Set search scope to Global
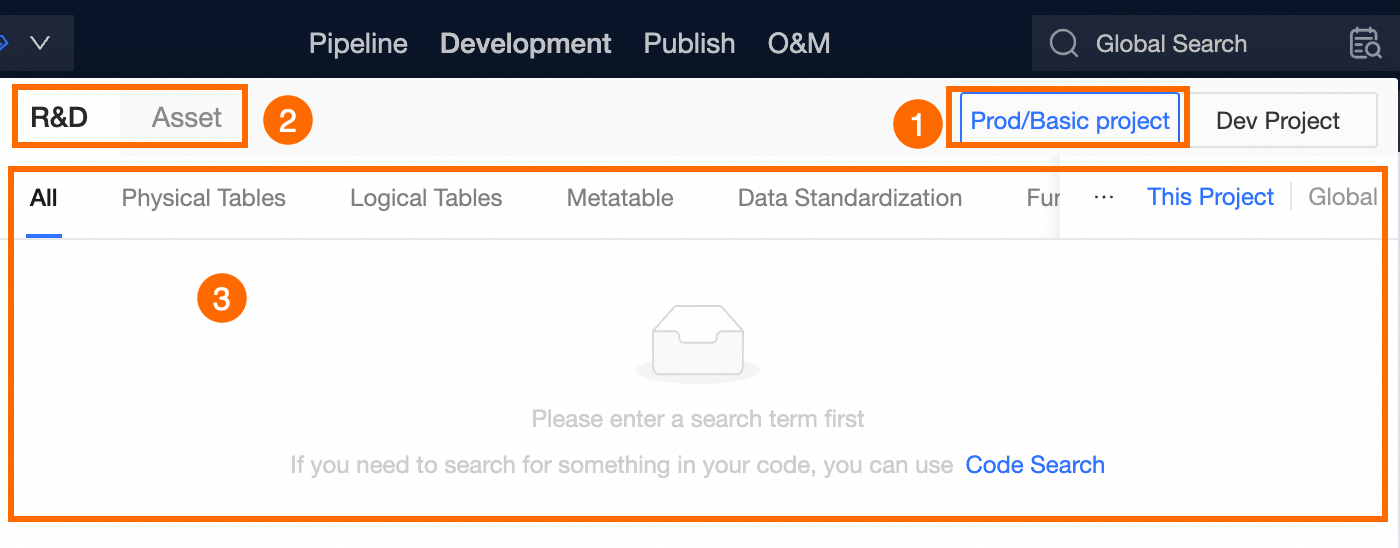Viewport: 1400px width, 548px height. pos(1343,197)
